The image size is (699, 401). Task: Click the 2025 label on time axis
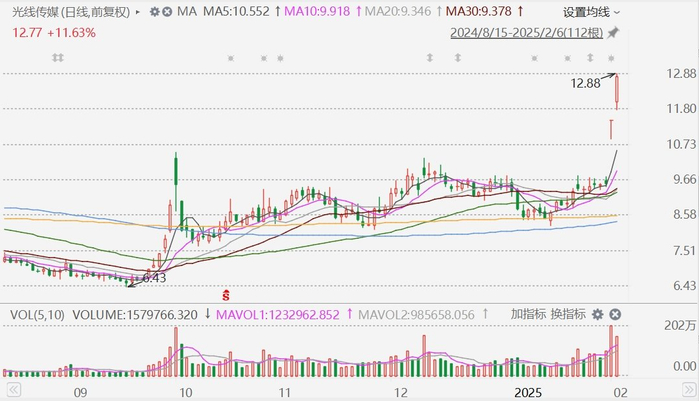(x=528, y=393)
